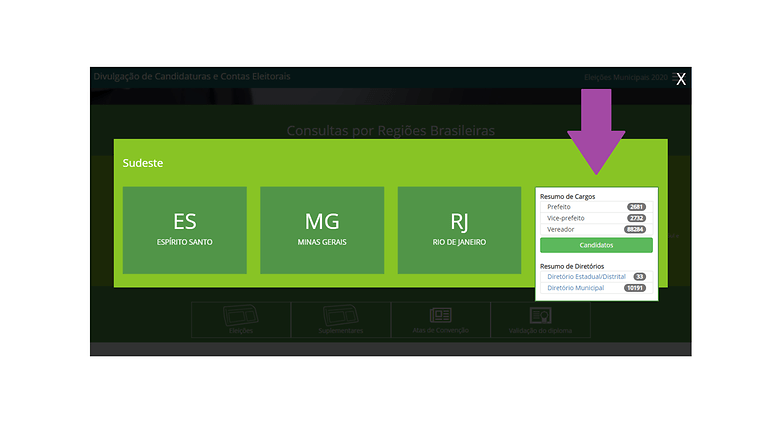
Task: Open the Atas de Convenção icon
Action: pyautogui.click(x=440, y=320)
